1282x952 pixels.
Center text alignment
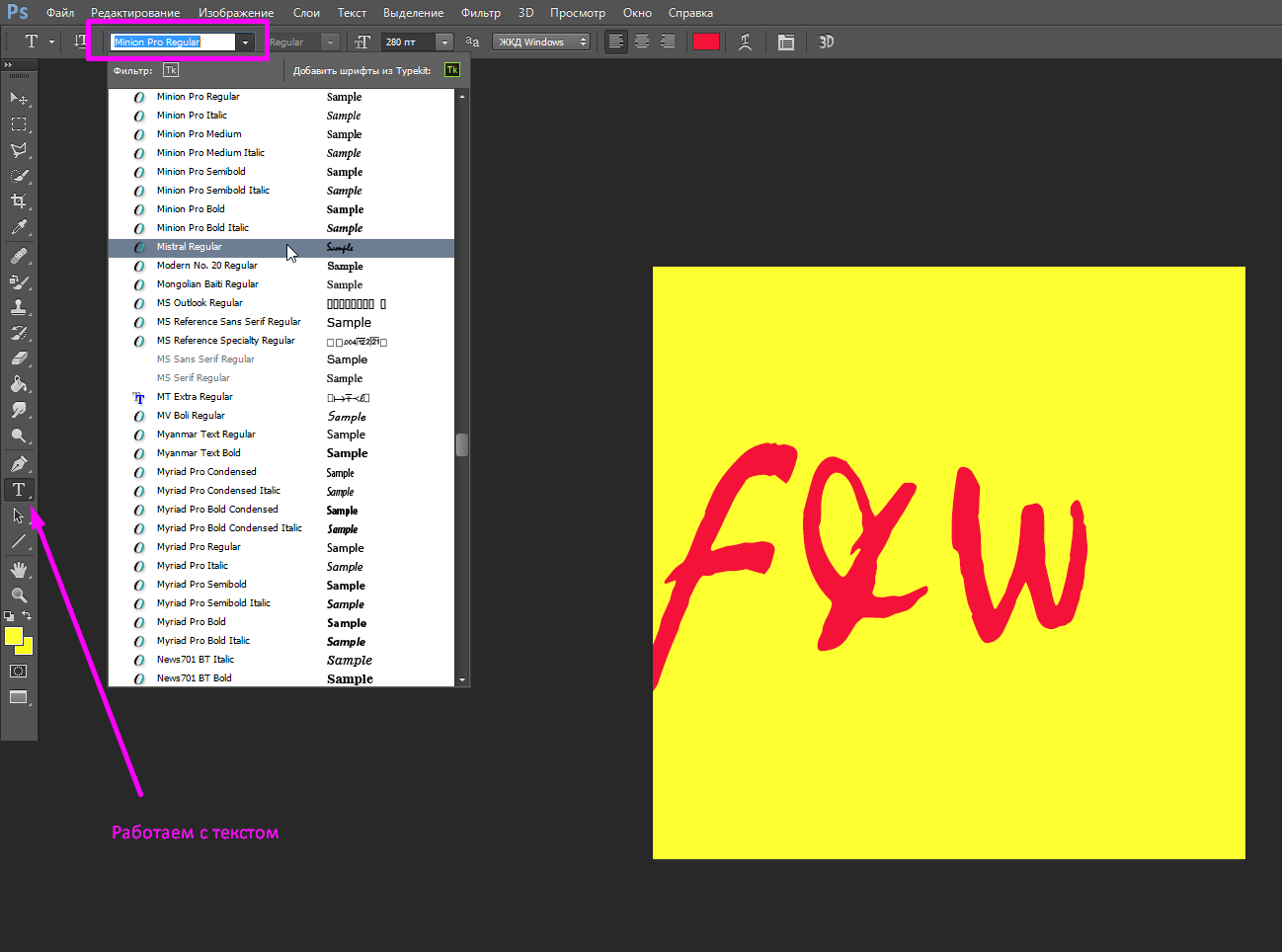642,41
